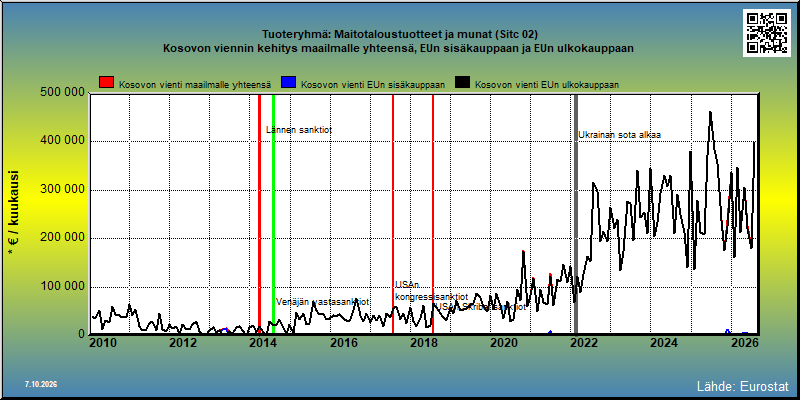The width and height of the screenshot is (800, 400).
Task: Select legend label 'Kosovon vienti EUn sisäkauppaan'
Action: pyautogui.click(x=373, y=85)
